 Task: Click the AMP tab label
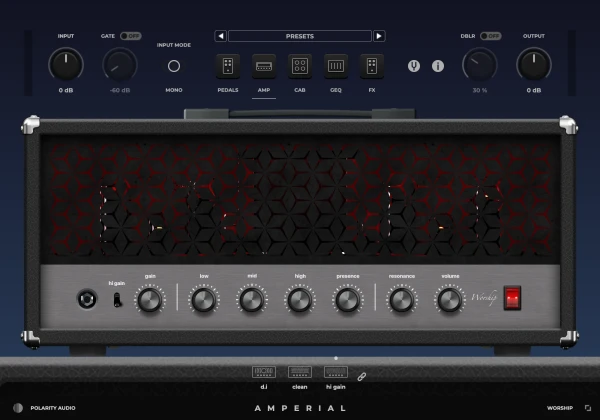[x=264, y=90]
